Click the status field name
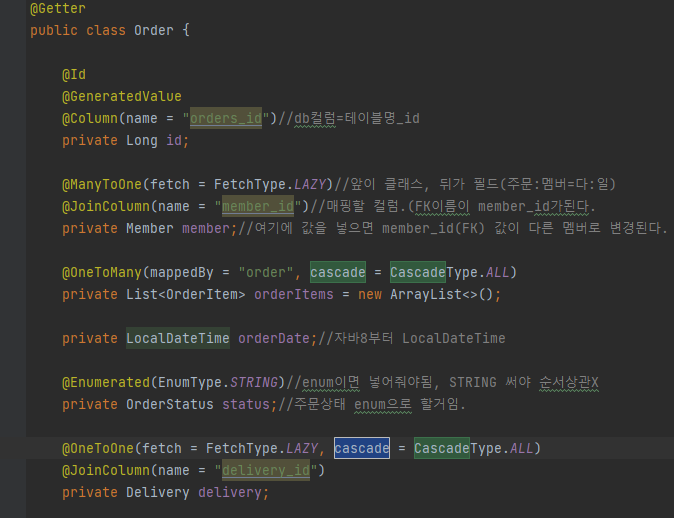 tap(245, 405)
